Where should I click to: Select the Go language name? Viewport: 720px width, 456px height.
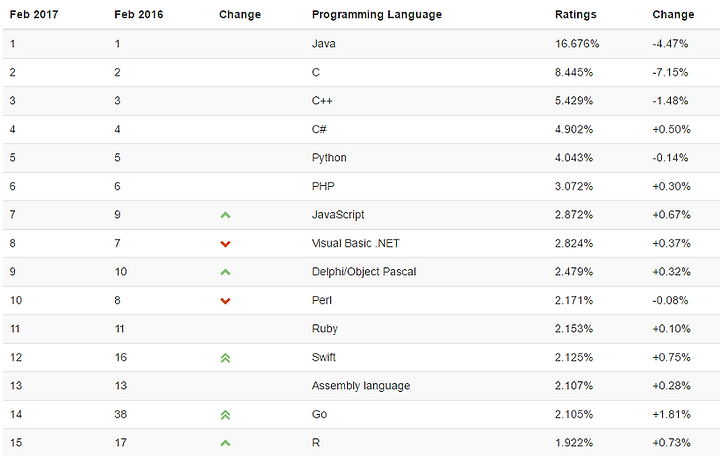pos(320,414)
